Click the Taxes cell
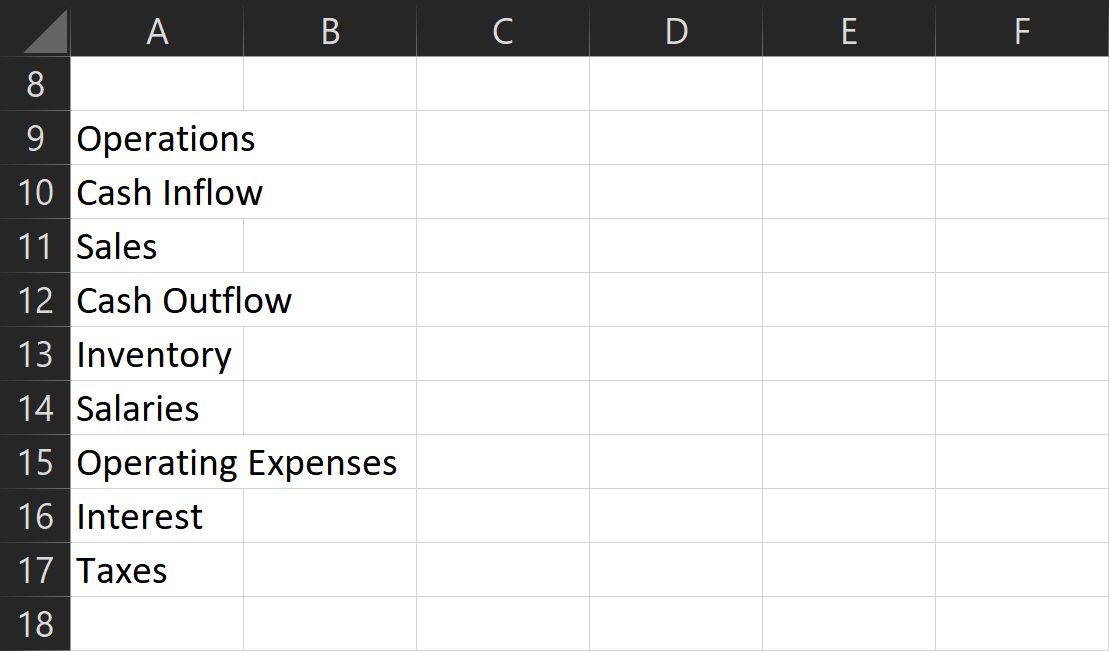 [157, 570]
